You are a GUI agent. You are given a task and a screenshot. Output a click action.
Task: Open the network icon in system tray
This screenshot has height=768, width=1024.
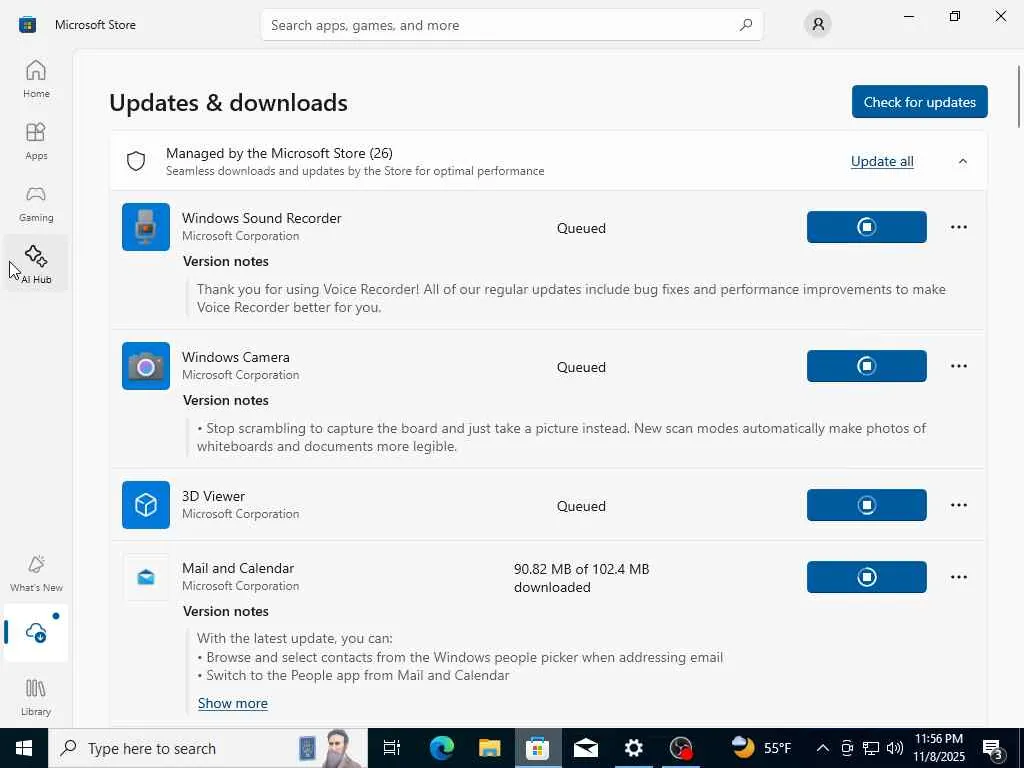tap(871, 748)
